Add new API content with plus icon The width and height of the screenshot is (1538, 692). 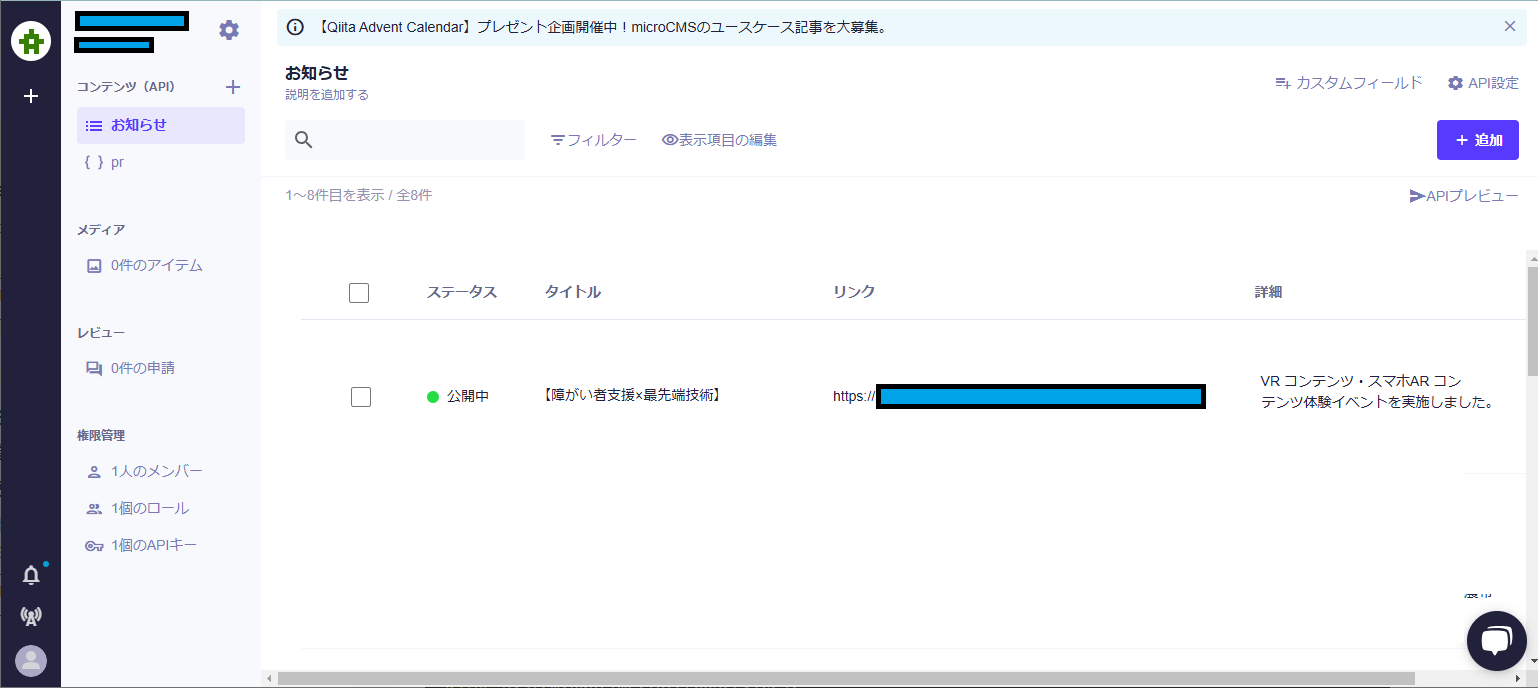[233, 87]
